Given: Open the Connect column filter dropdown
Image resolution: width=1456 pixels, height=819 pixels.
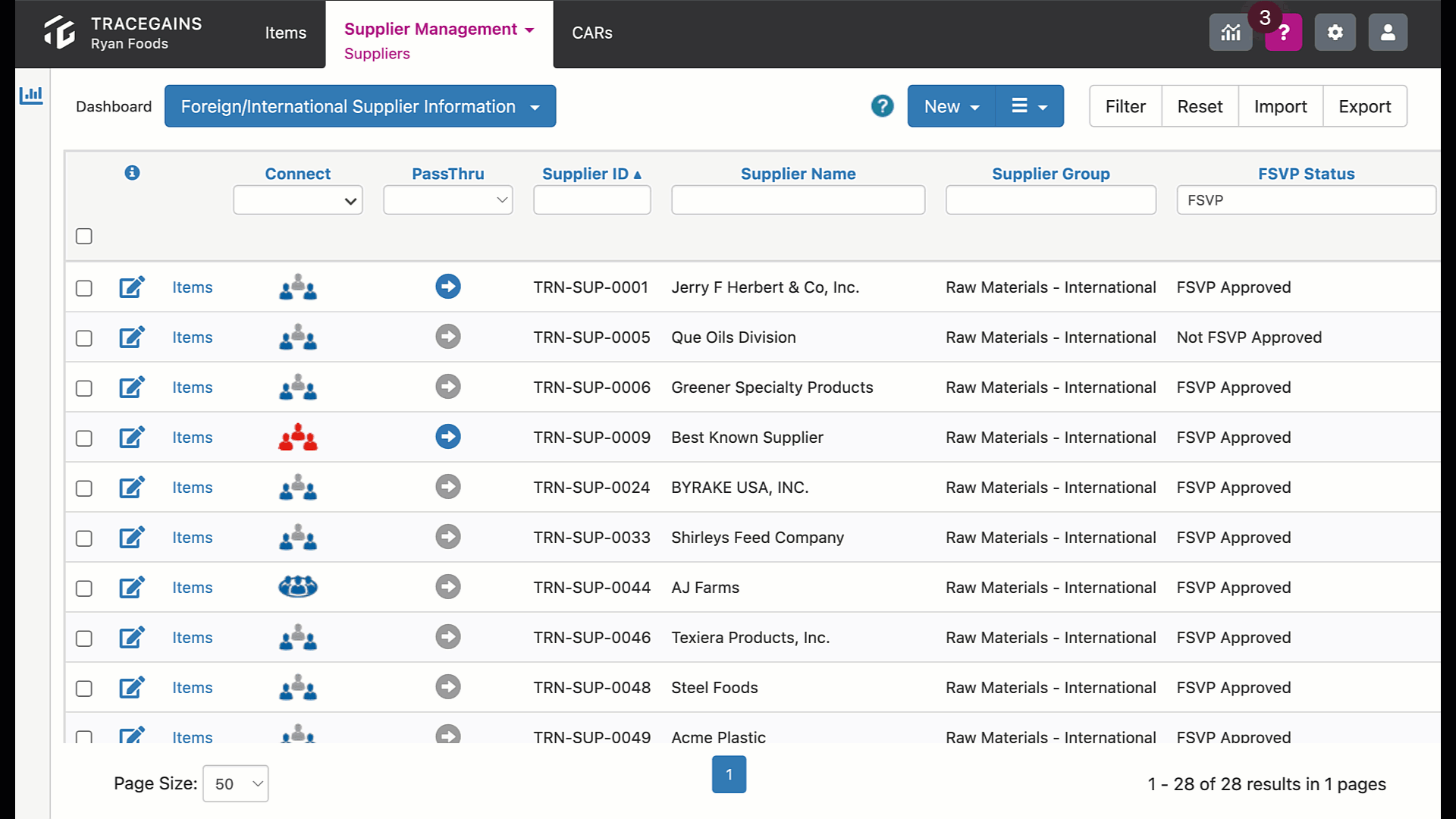Looking at the screenshot, I should [x=298, y=200].
